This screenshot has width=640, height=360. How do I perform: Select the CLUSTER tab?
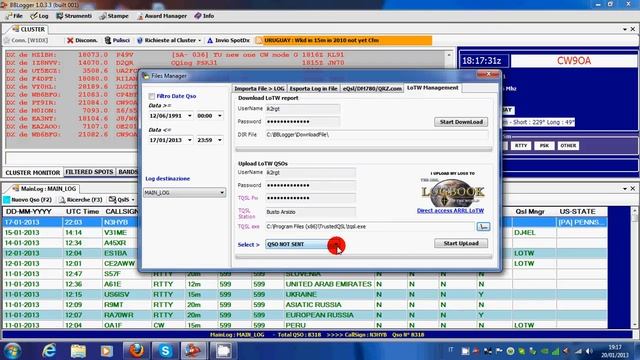coord(28,29)
